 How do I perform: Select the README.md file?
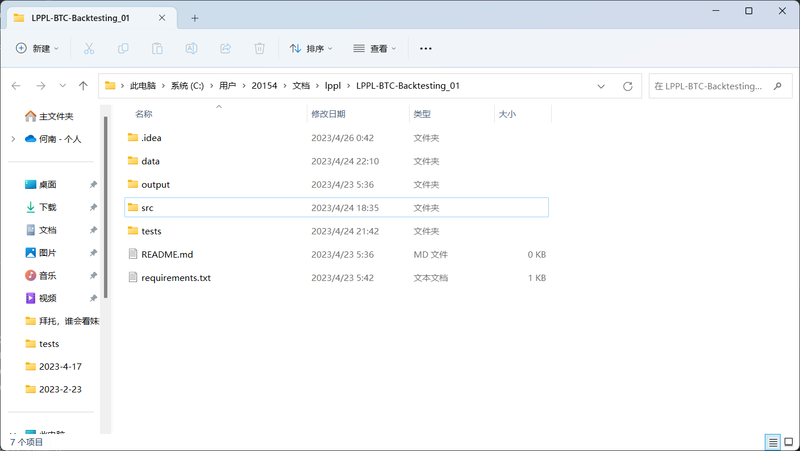click(337, 255)
